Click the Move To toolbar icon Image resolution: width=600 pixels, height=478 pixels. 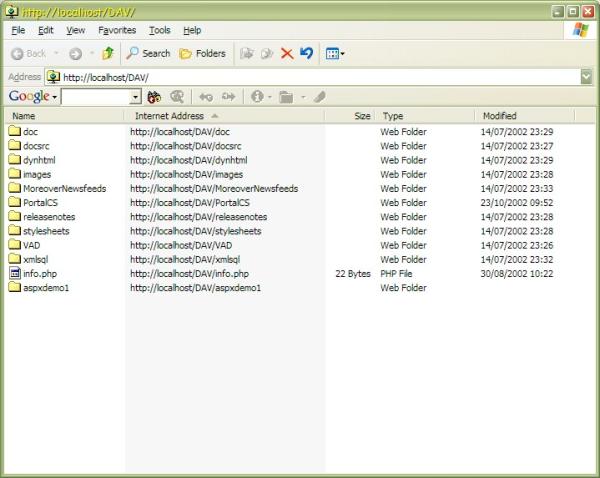click(247, 54)
